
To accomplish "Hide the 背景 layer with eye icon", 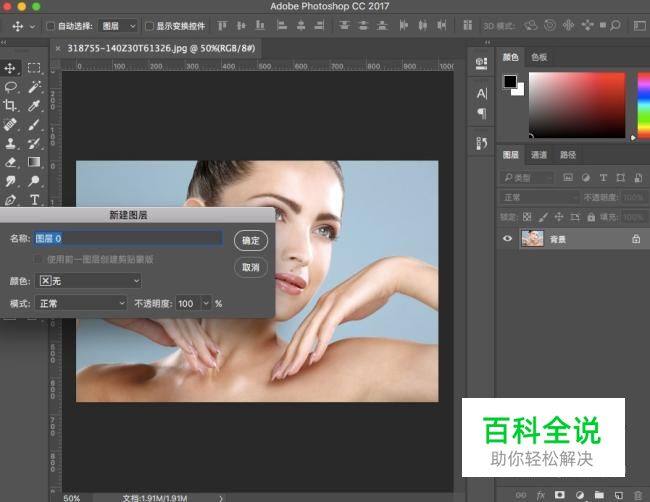I will point(508,239).
